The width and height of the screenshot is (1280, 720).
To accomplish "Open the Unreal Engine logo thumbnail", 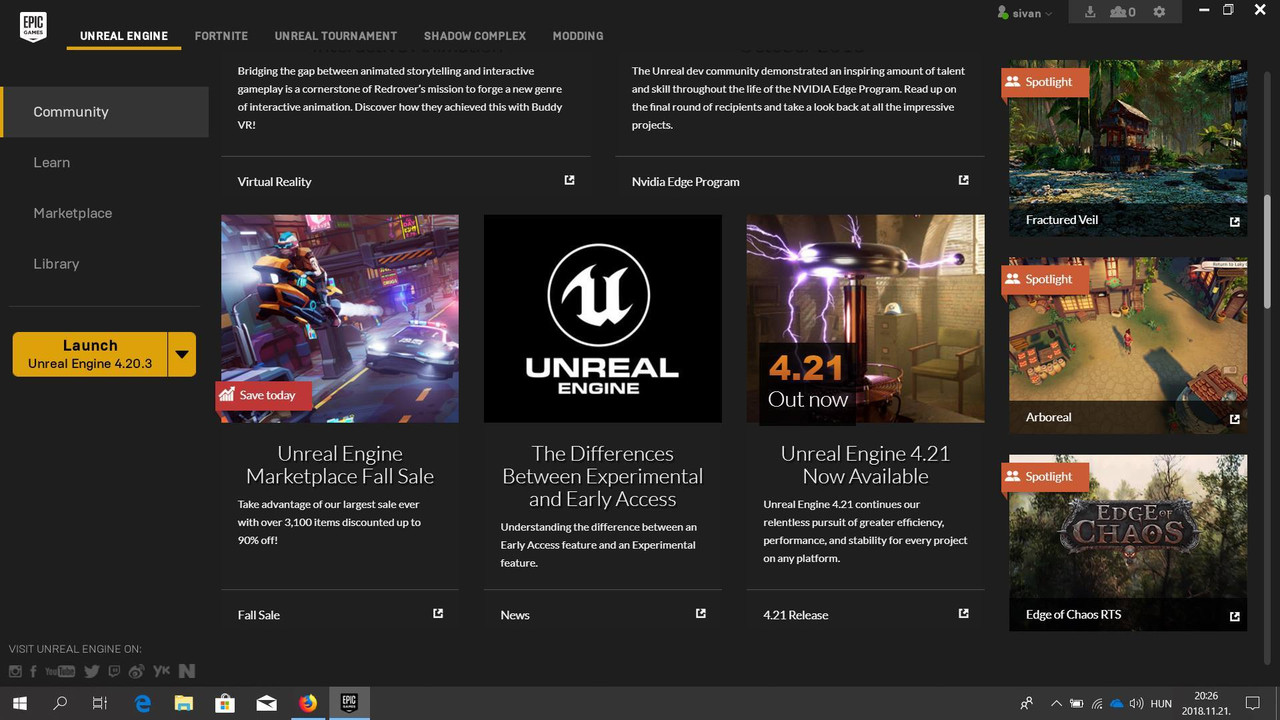I will (x=603, y=318).
